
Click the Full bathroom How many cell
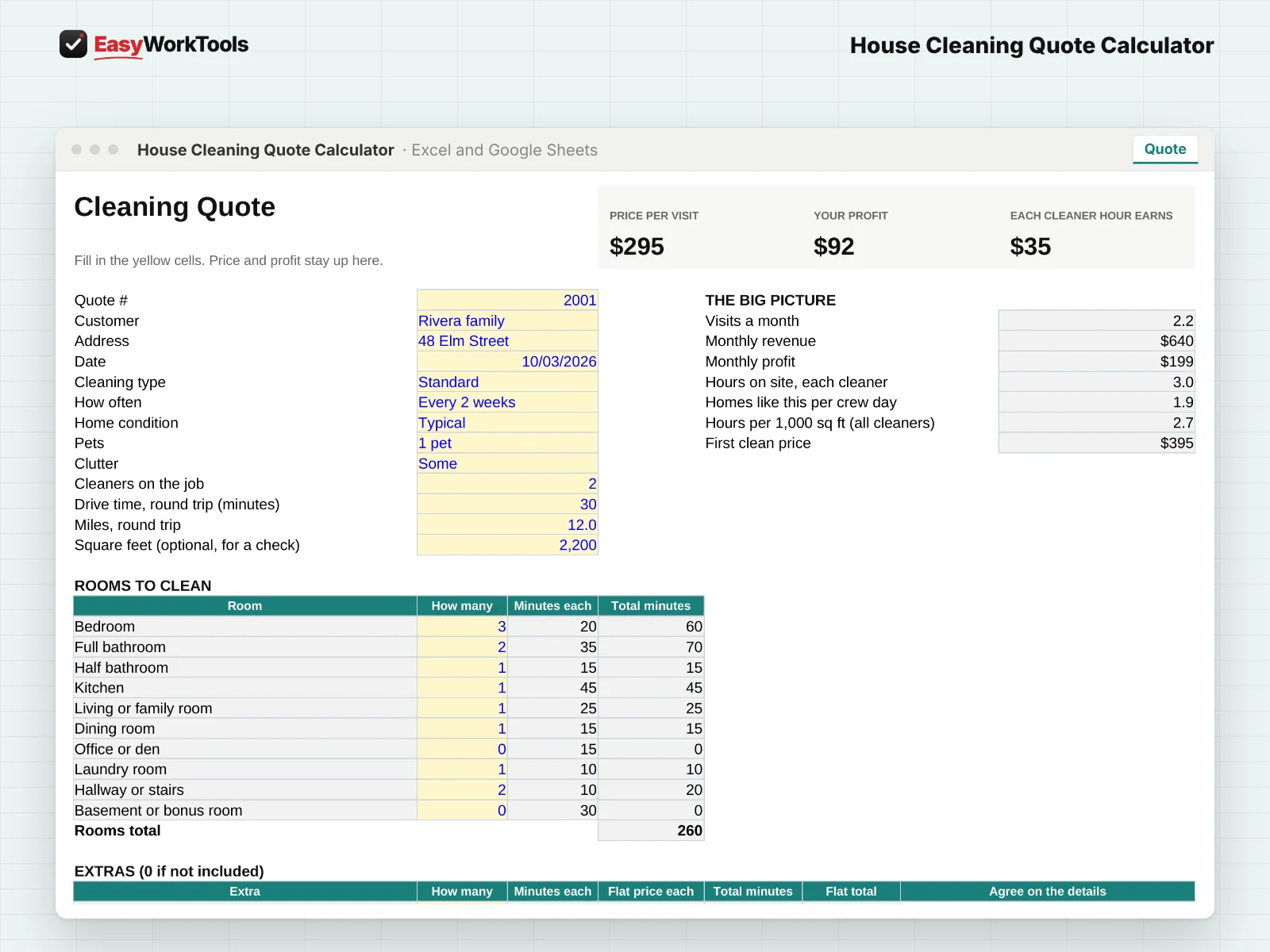[x=462, y=647]
